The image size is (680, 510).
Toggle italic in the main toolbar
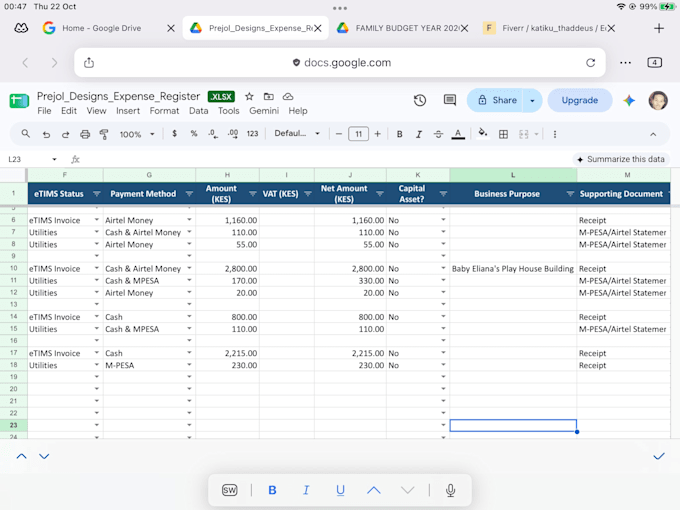click(419, 134)
